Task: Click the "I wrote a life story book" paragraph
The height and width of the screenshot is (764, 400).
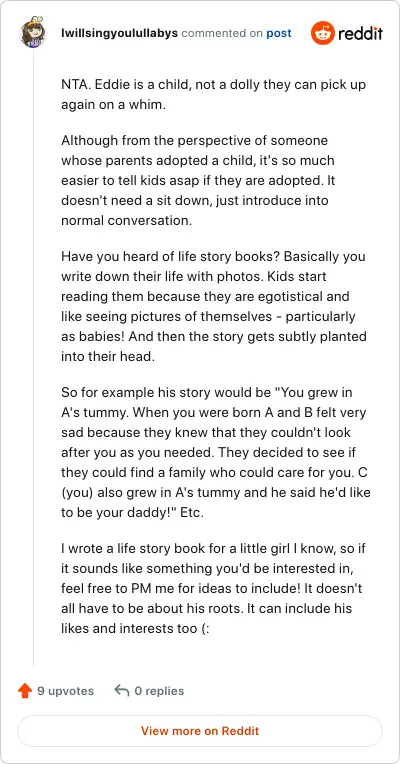Action: pyautogui.click(x=213, y=588)
